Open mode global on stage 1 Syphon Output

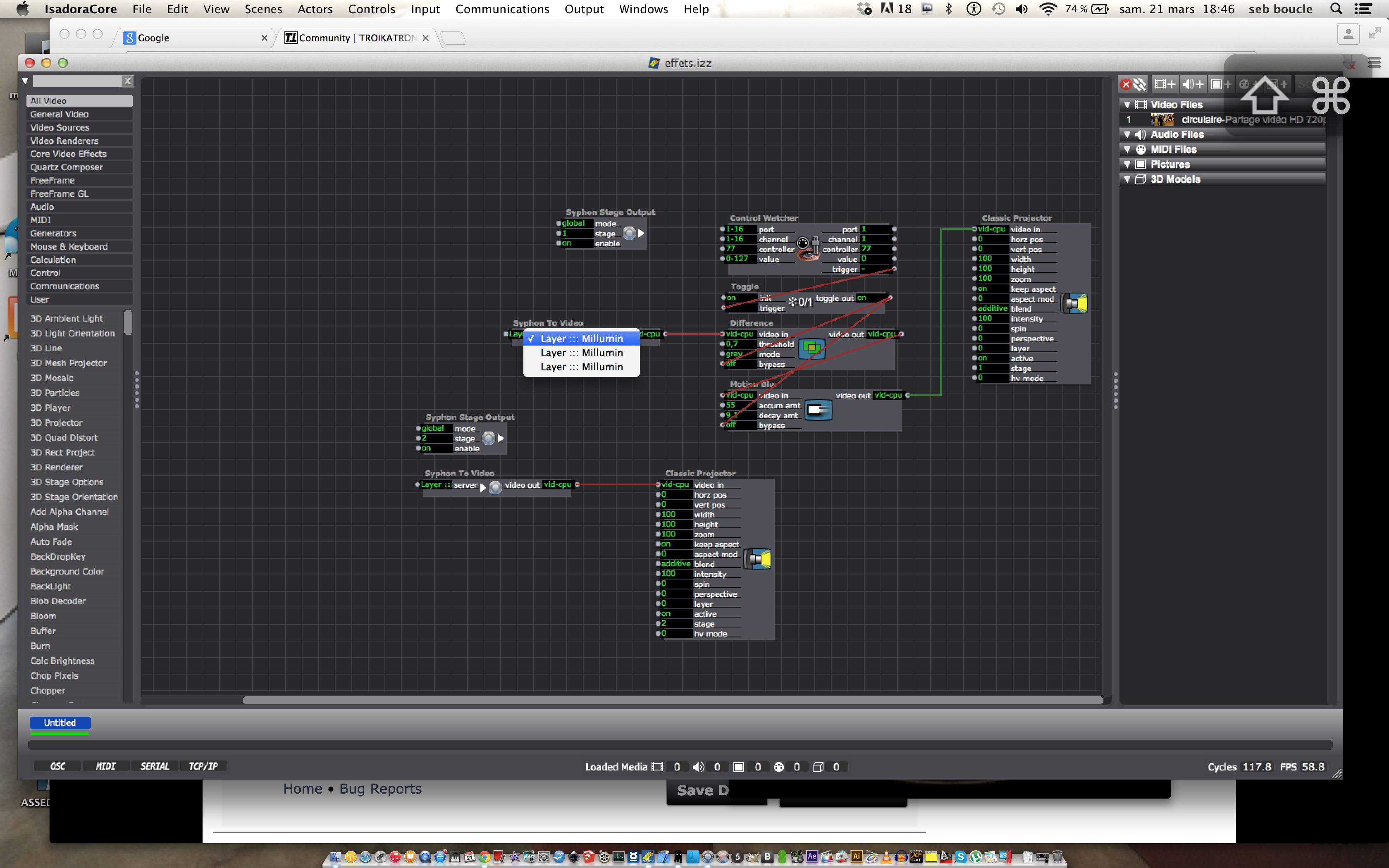(577, 223)
